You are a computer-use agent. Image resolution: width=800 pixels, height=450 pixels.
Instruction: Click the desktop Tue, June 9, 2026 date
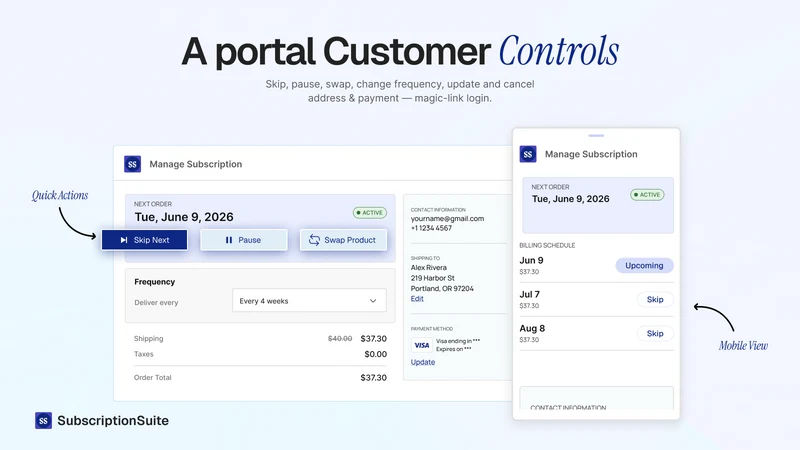coord(184,217)
